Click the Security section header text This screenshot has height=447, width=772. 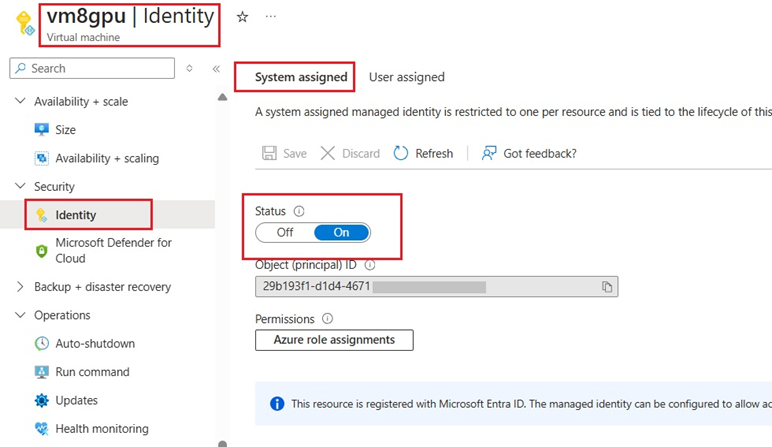click(x=54, y=187)
